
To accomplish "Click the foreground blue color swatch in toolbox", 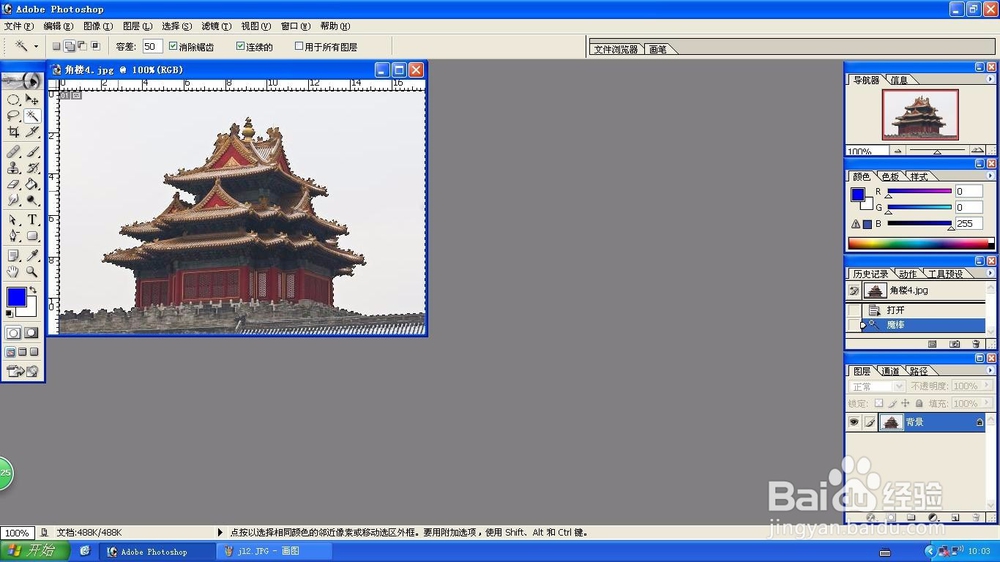I will (x=16, y=297).
